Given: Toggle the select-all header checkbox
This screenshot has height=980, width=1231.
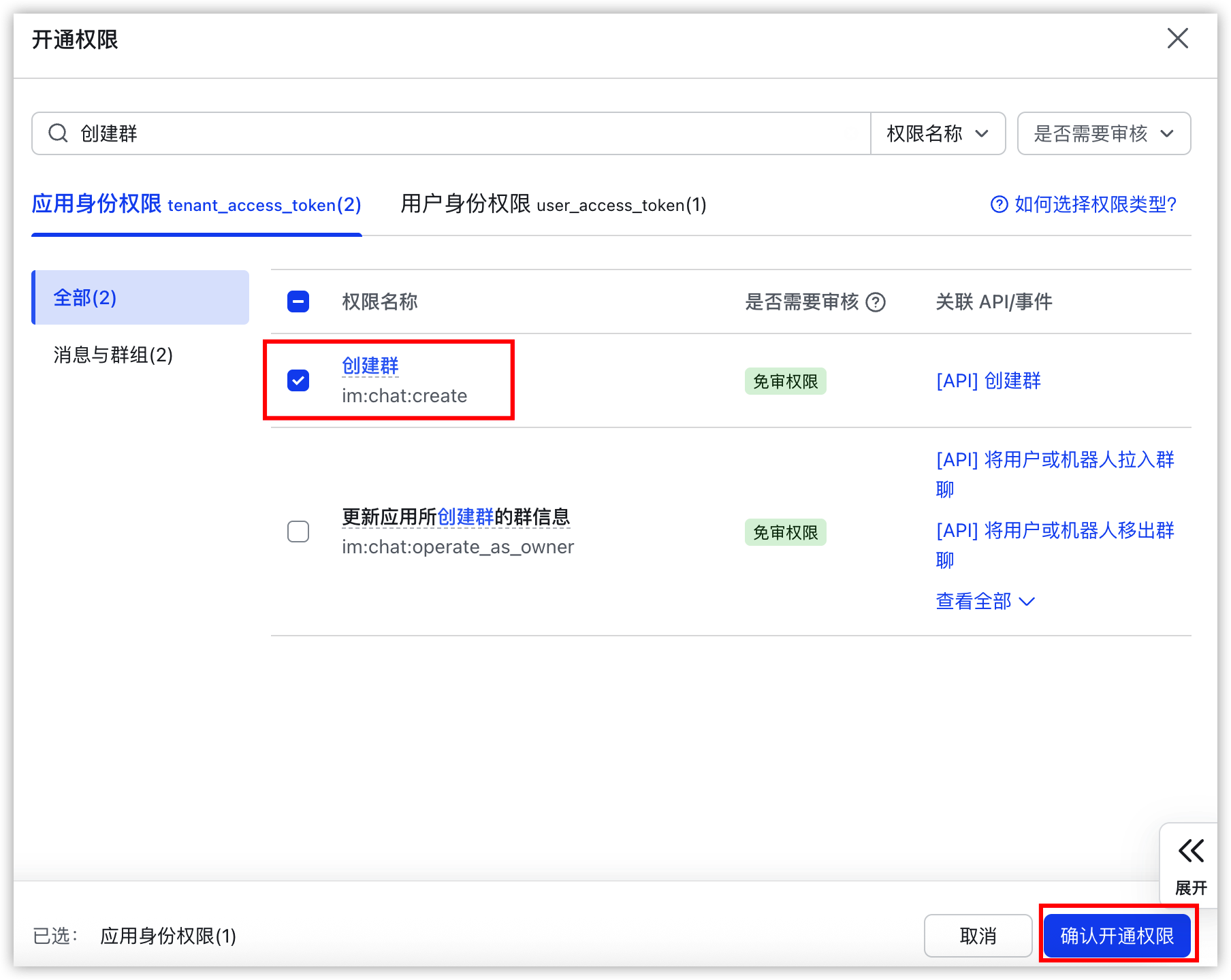Looking at the screenshot, I should [298, 301].
